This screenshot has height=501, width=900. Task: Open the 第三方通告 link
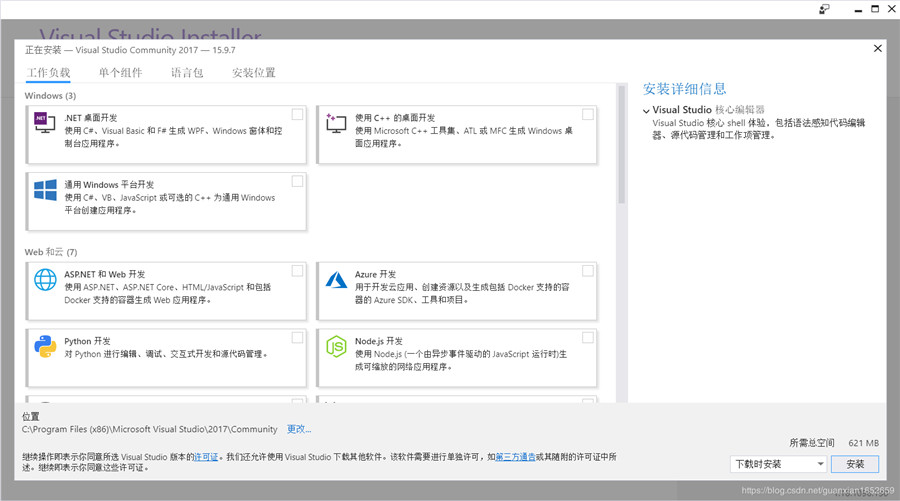[x=515, y=457]
